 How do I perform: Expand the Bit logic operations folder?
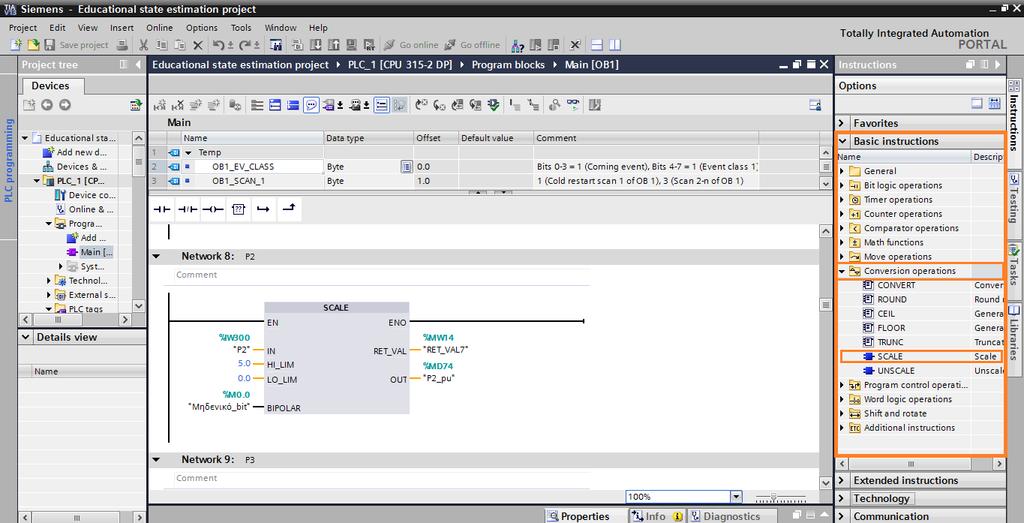tap(842, 185)
